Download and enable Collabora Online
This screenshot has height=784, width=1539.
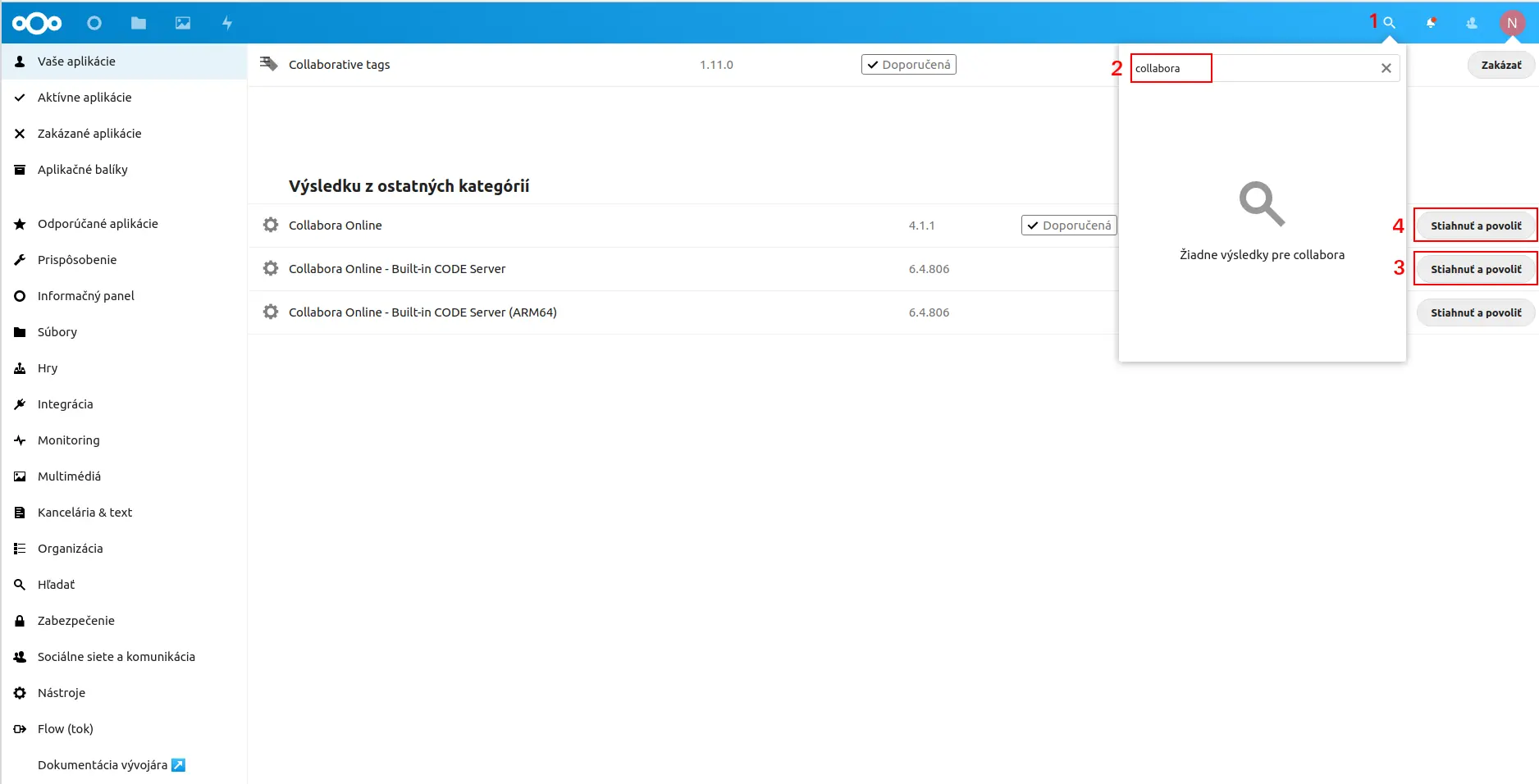pyautogui.click(x=1475, y=226)
